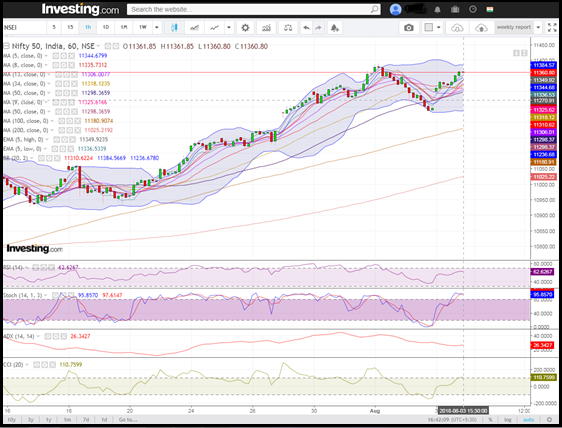Click the NSEI symbol input box

tap(24, 28)
